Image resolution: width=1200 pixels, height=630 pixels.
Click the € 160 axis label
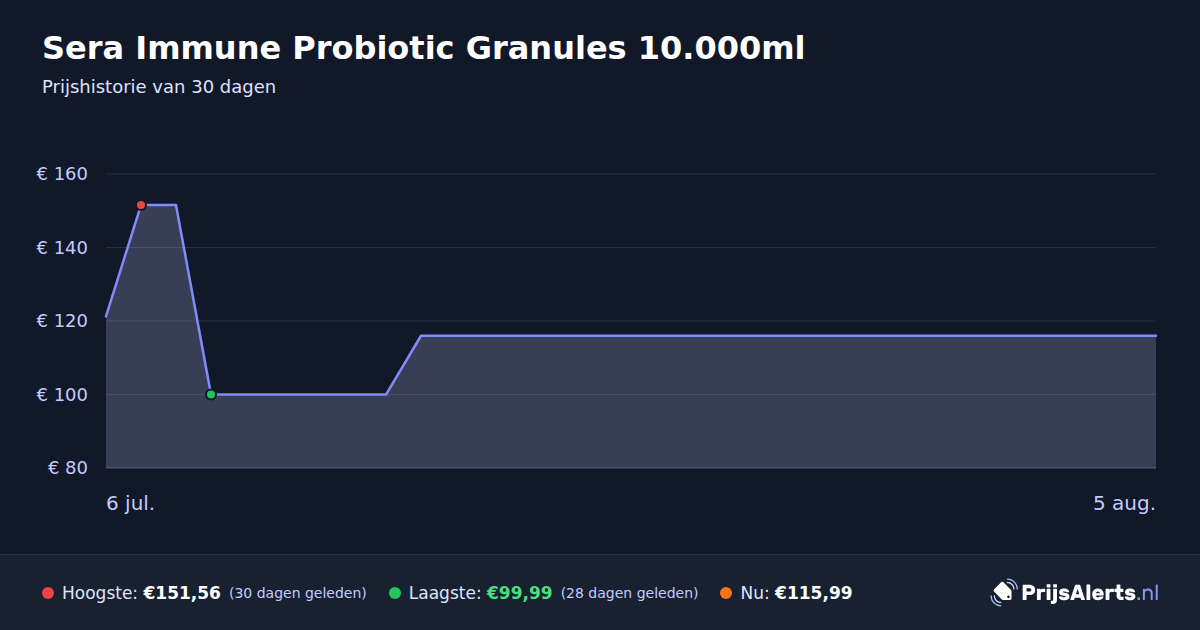pos(62,174)
